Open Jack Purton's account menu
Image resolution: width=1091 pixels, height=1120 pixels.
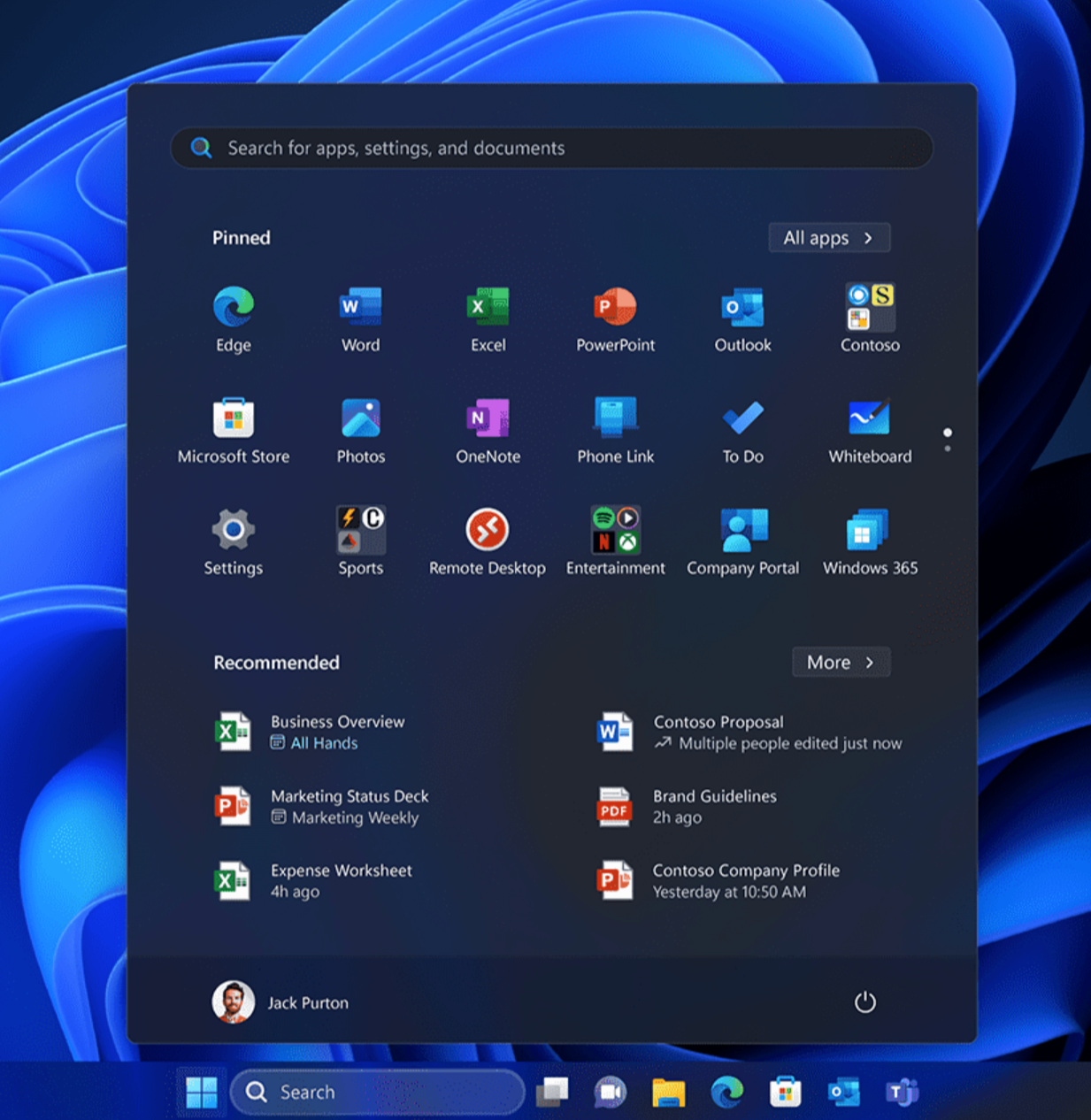[280, 1002]
